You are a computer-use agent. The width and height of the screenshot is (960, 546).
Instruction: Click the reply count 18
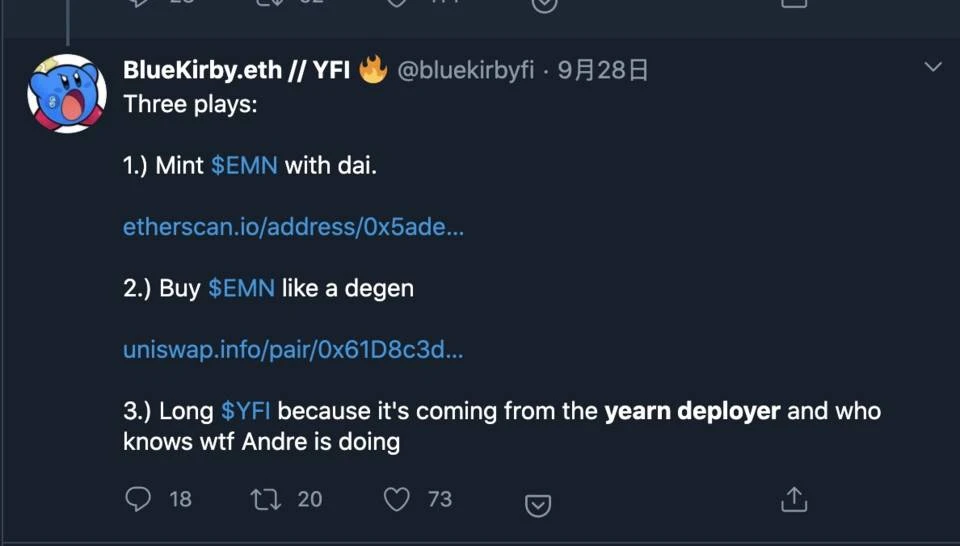pyautogui.click(x=181, y=499)
